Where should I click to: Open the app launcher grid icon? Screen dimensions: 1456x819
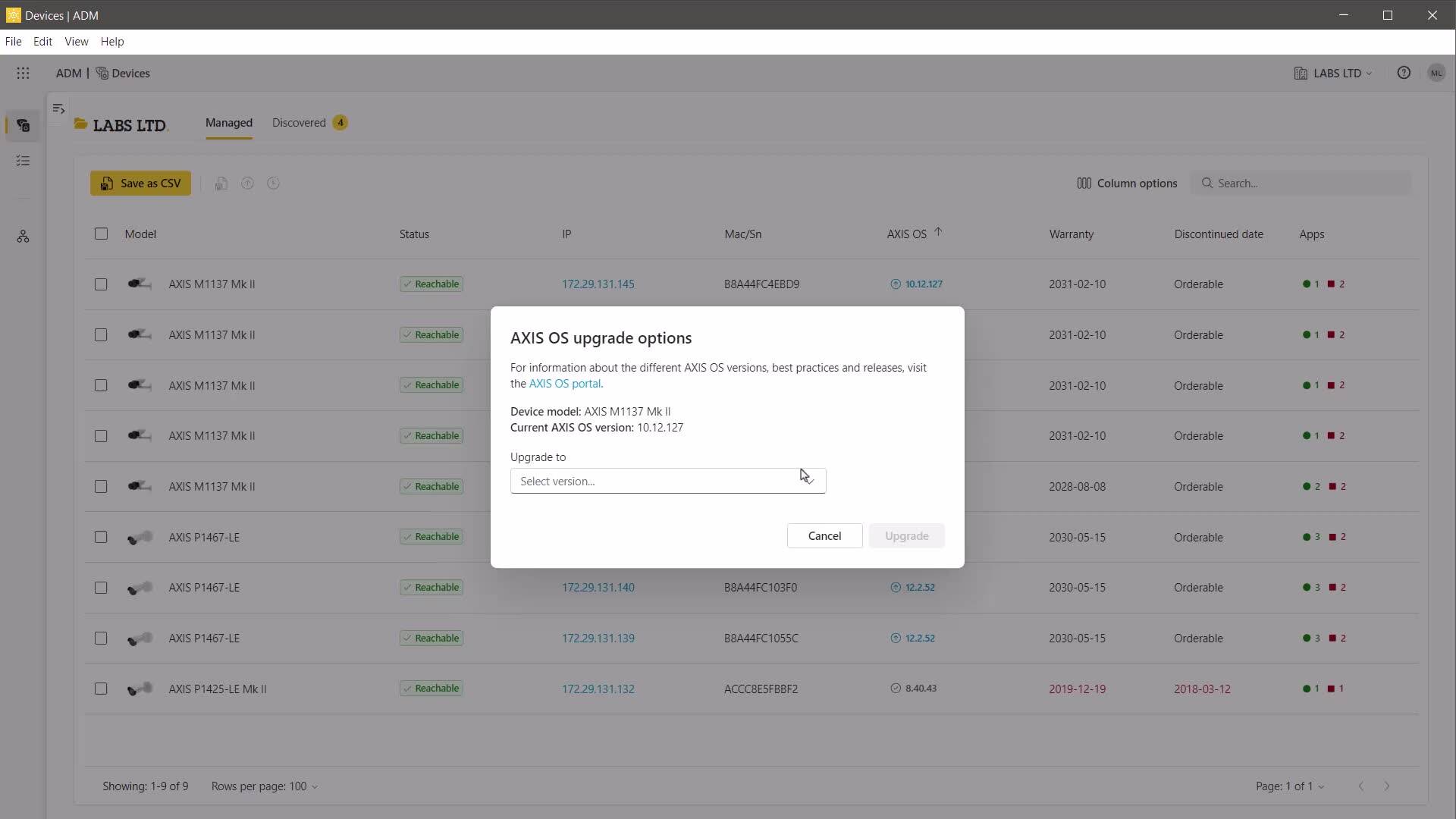click(23, 74)
